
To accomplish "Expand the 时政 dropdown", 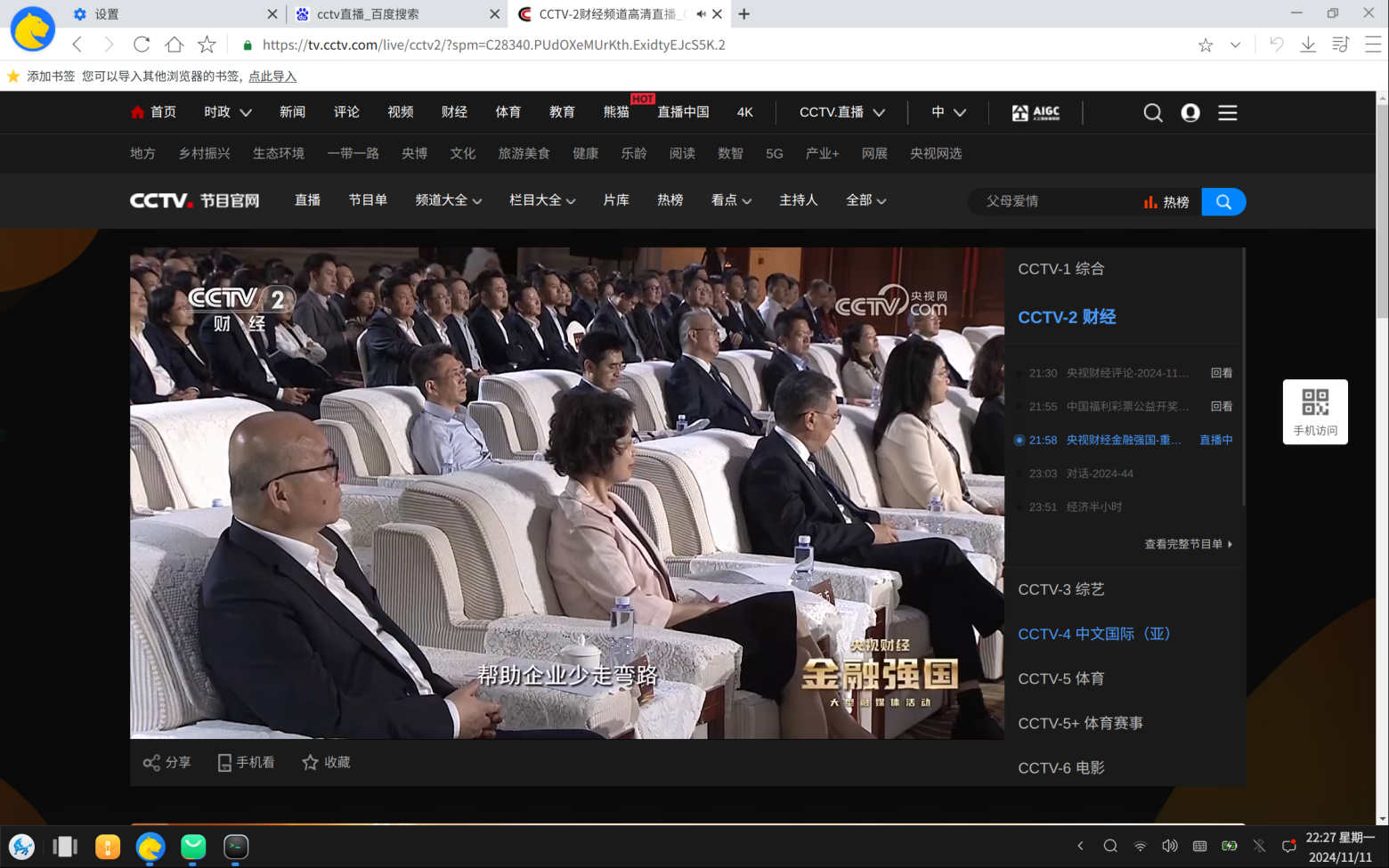I will 228,112.
